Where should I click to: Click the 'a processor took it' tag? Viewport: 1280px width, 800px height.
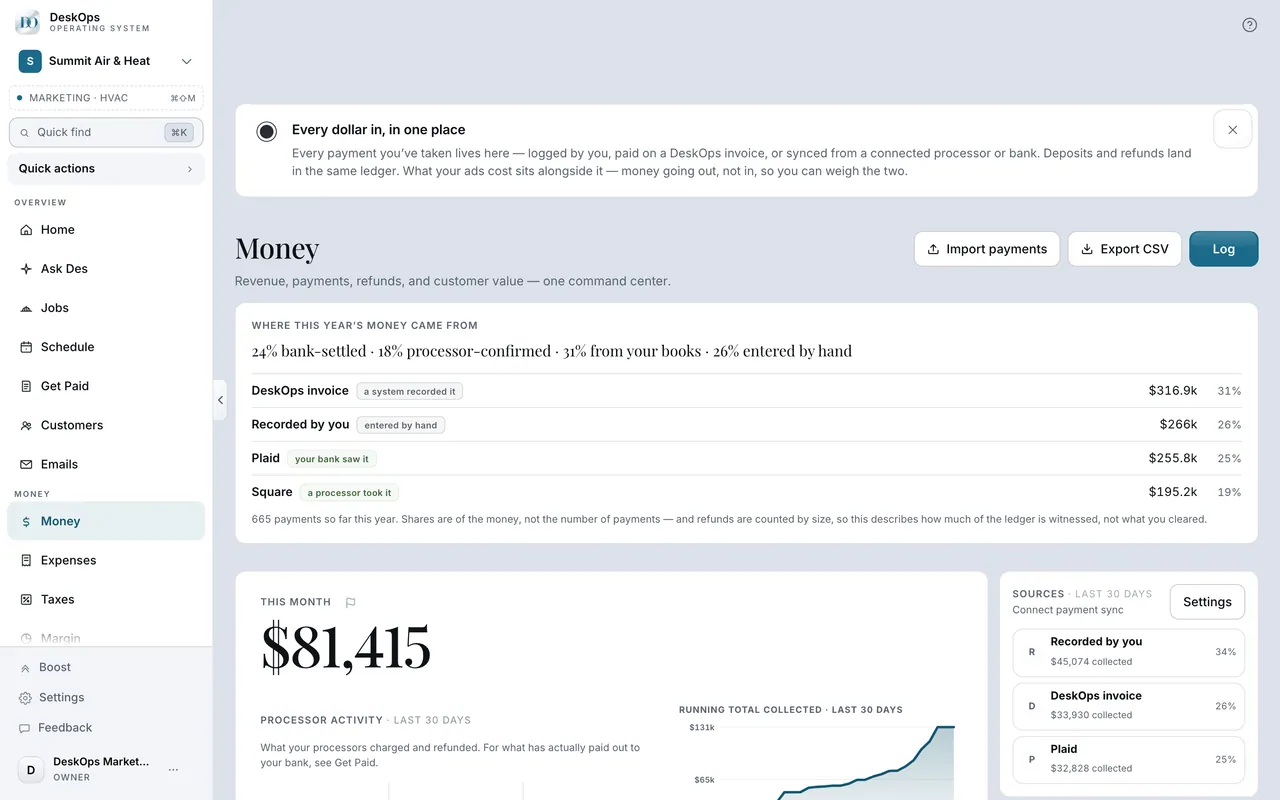[x=349, y=493]
